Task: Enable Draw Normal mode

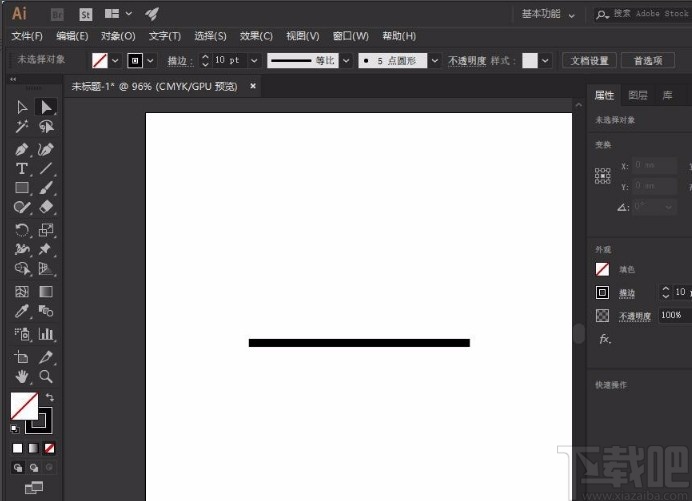Action: point(18,468)
